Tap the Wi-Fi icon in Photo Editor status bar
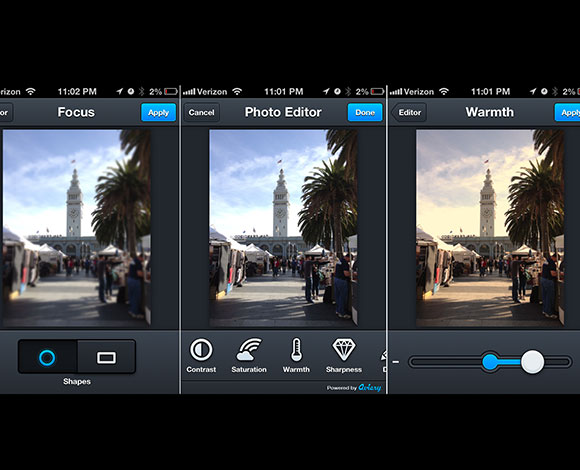This screenshot has width=580, height=470. [x=237, y=91]
